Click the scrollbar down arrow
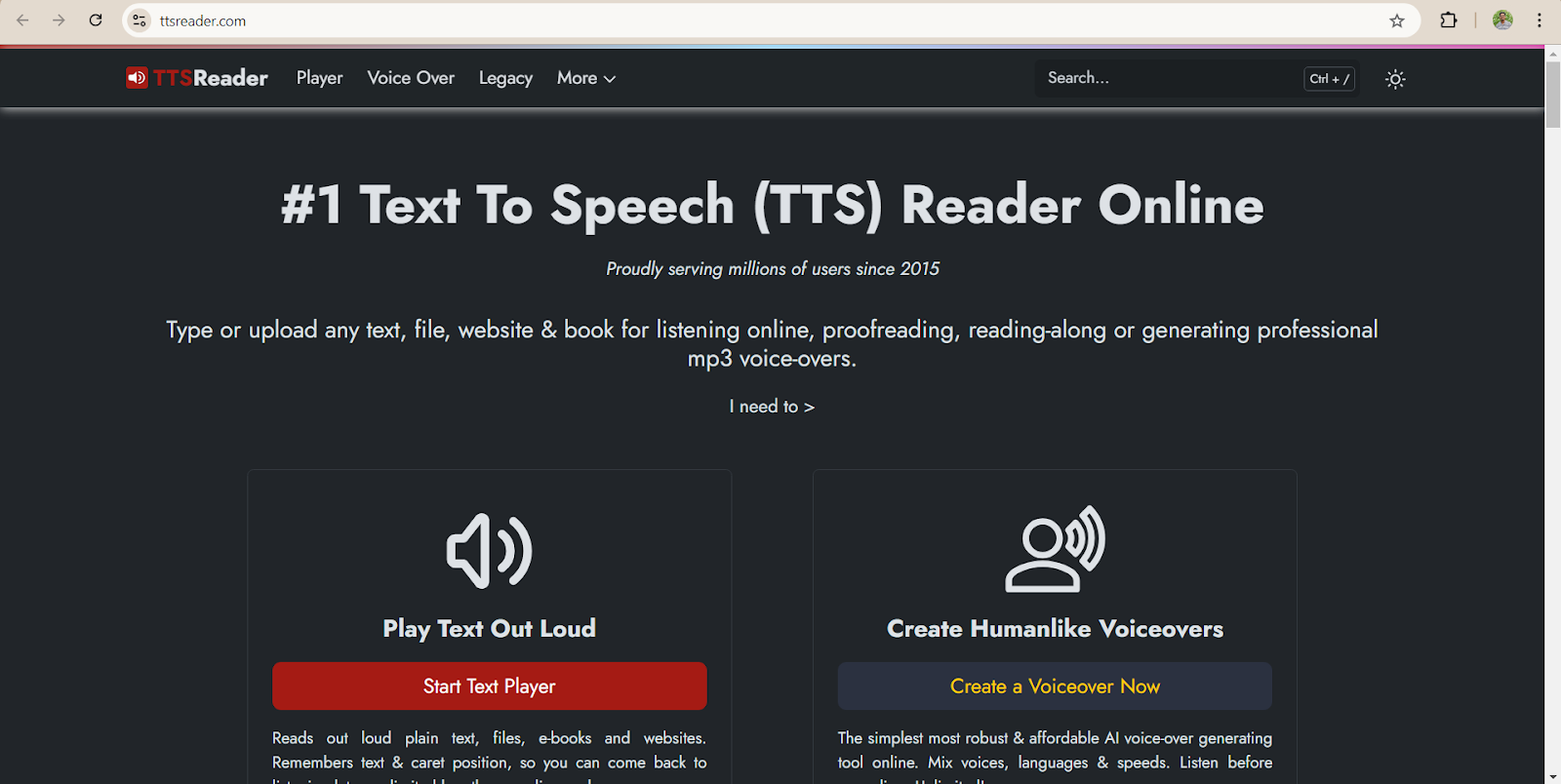This screenshot has height=784, width=1561. point(1552,776)
